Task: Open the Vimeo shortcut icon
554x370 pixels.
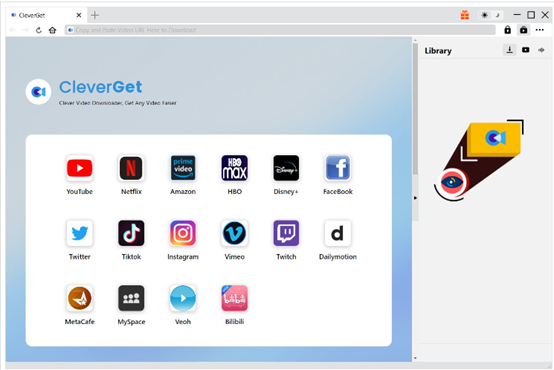Action: 234,233
